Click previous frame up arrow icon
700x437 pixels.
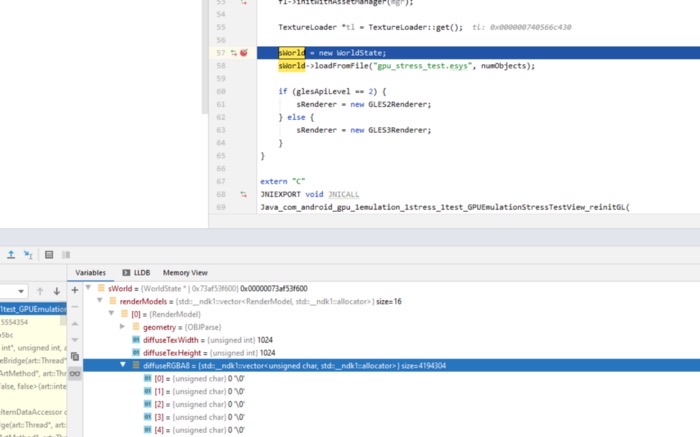[39, 291]
